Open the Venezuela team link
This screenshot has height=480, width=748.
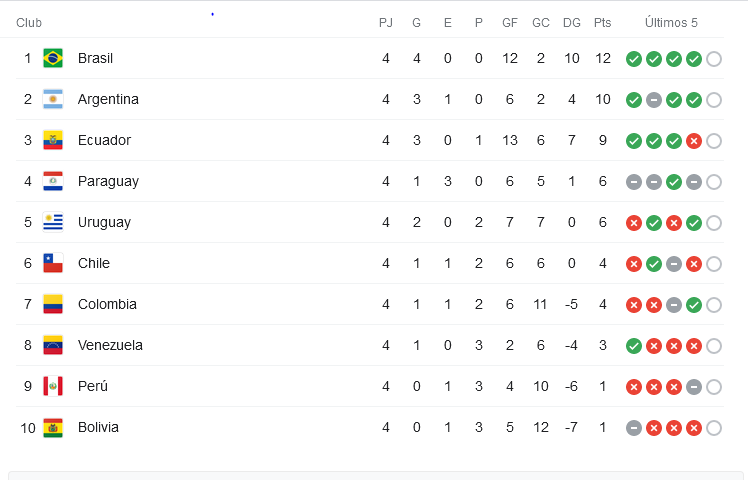coord(110,345)
